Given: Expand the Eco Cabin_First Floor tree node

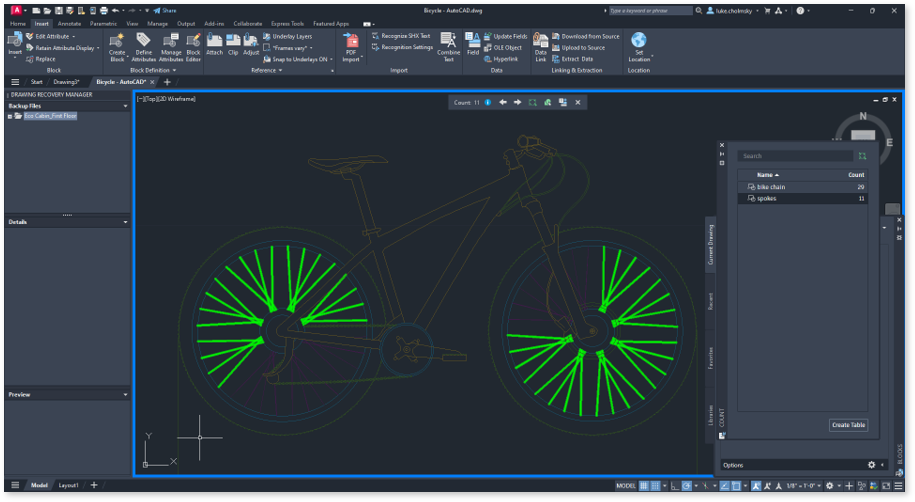Looking at the screenshot, I should pos(9,116).
